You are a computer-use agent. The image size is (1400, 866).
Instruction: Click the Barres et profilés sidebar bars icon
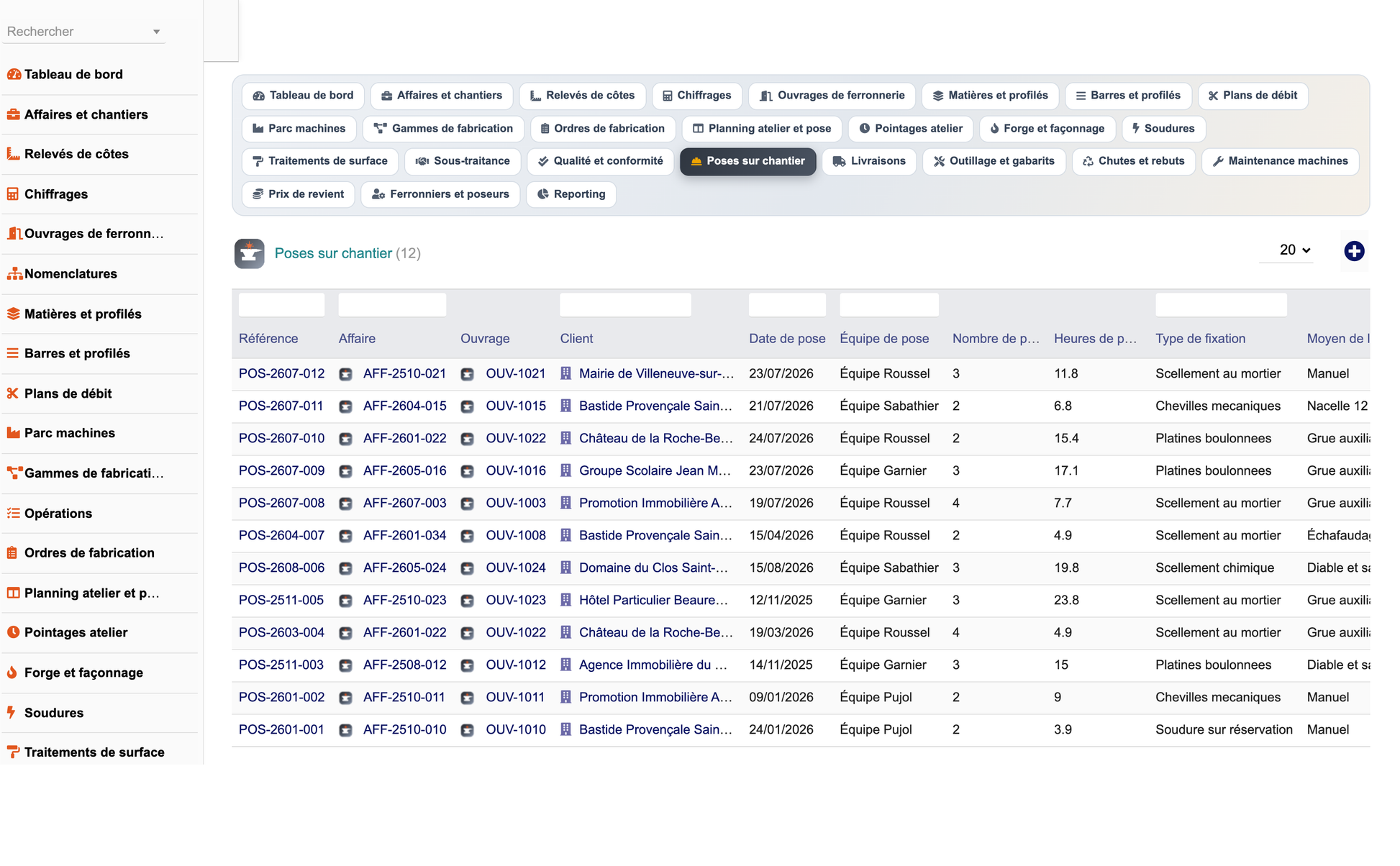[x=13, y=353]
